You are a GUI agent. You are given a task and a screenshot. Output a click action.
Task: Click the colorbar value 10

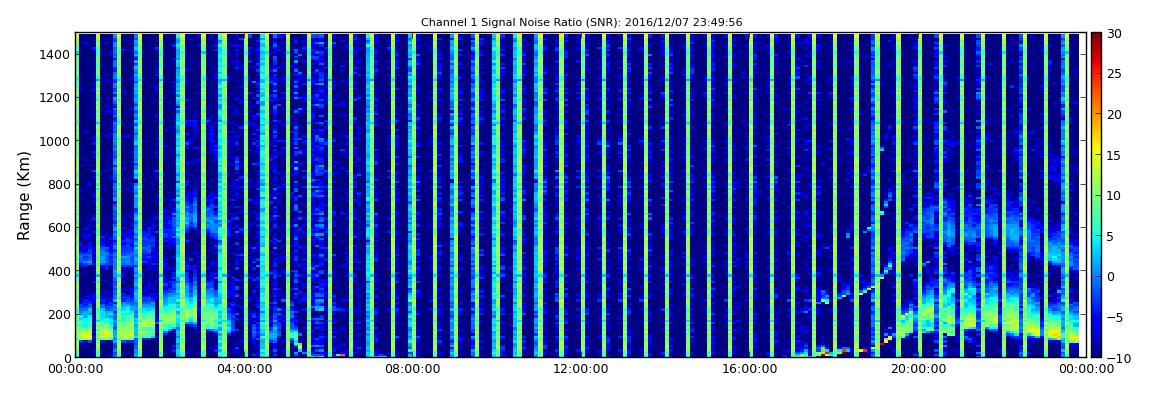pyautogui.click(x=1114, y=195)
